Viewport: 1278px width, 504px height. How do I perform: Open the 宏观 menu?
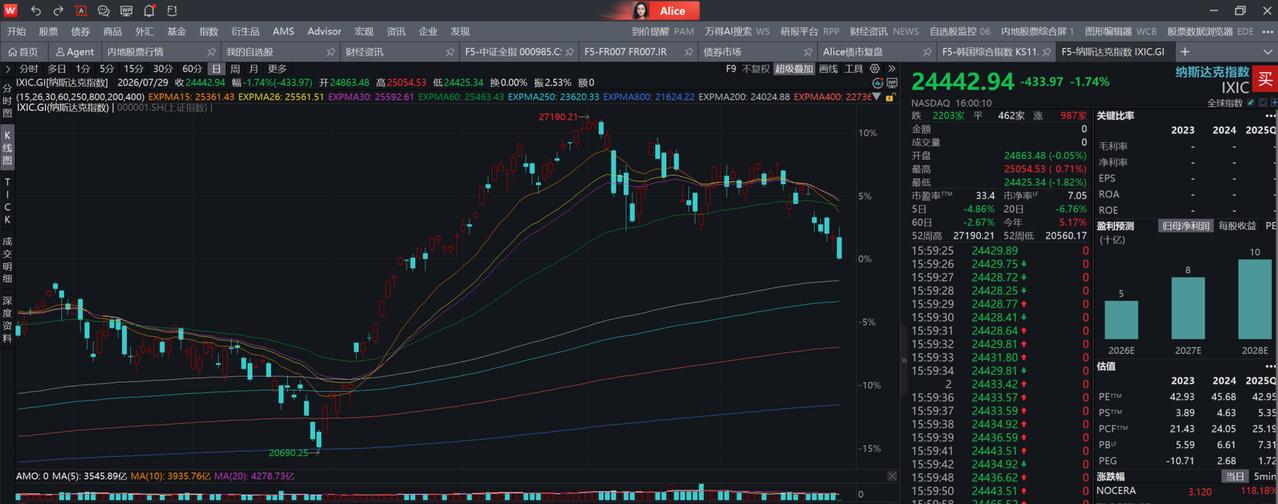coord(364,31)
